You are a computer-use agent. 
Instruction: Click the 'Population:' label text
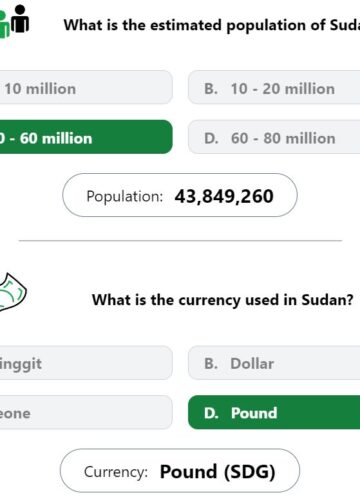click(x=125, y=196)
